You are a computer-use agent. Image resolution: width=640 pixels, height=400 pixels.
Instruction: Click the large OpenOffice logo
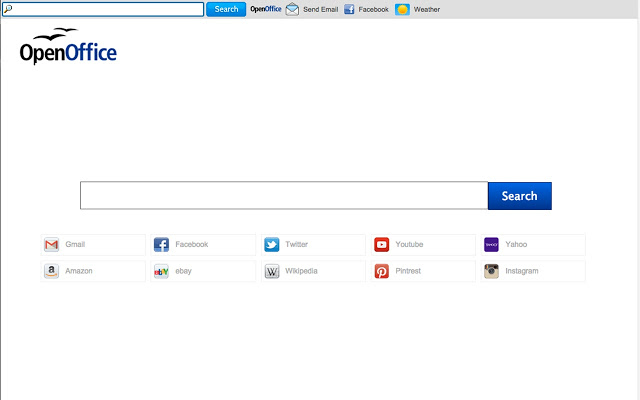coord(68,46)
